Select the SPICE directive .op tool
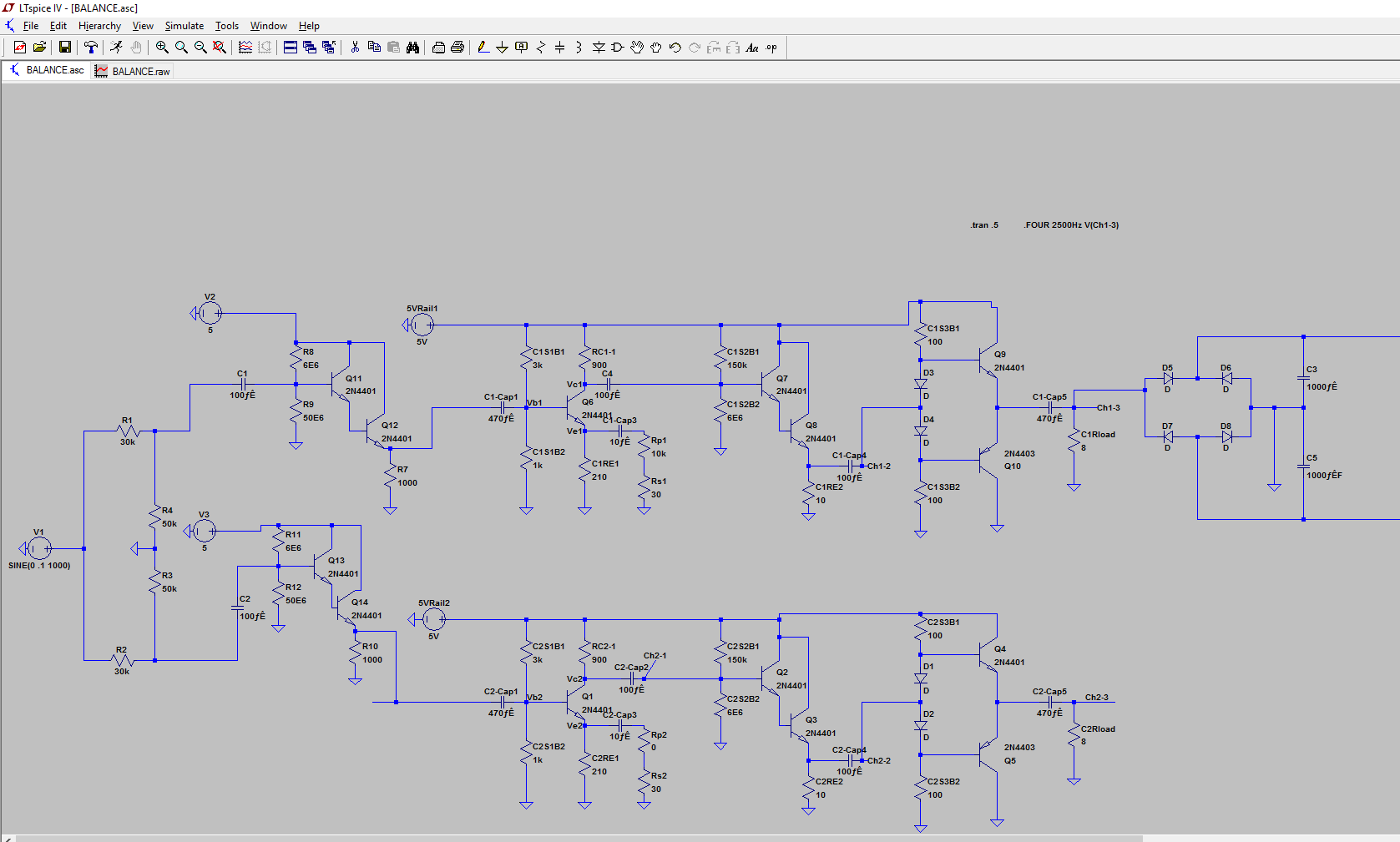This screenshot has height=842, width=1400. pyautogui.click(x=771, y=48)
